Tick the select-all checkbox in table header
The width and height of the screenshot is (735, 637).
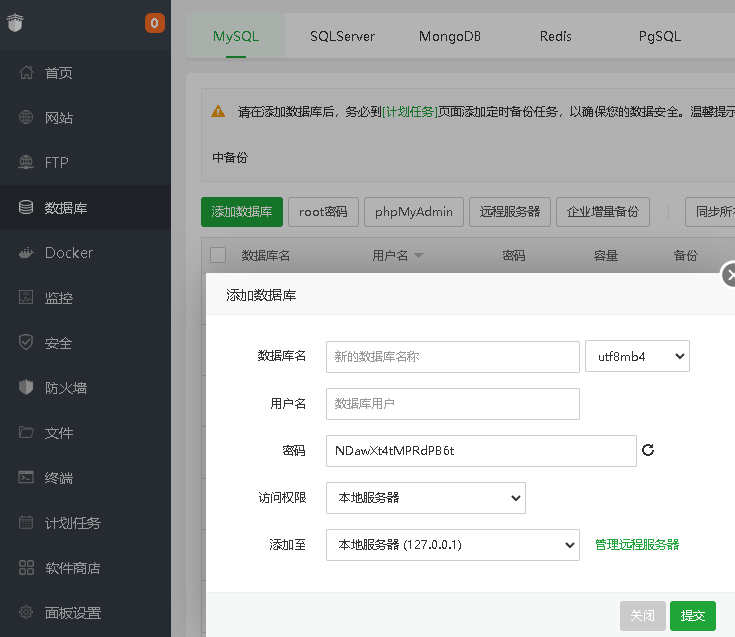[x=218, y=255]
